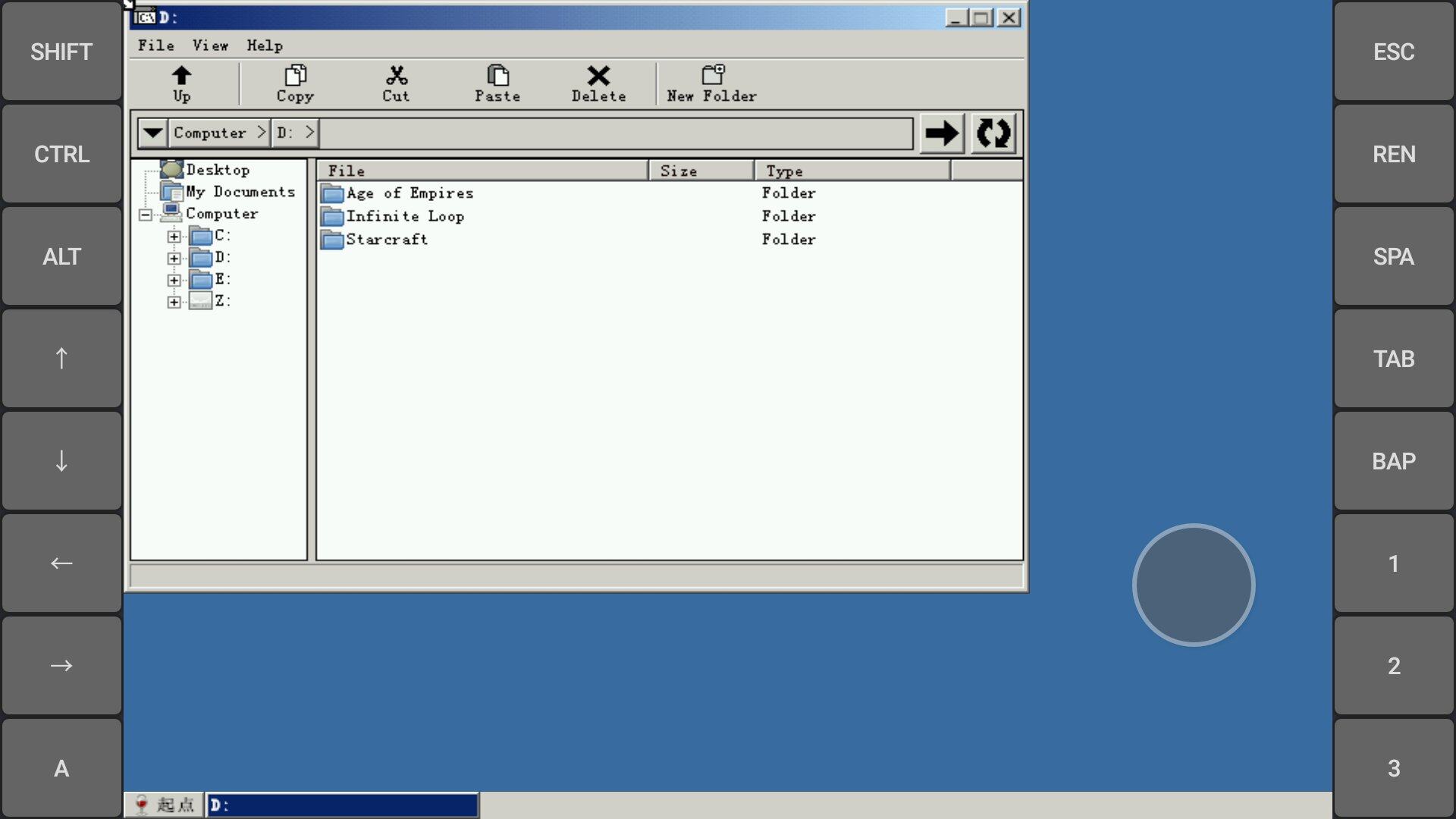
Task: Open the Help menu
Action: pyautogui.click(x=265, y=45)
